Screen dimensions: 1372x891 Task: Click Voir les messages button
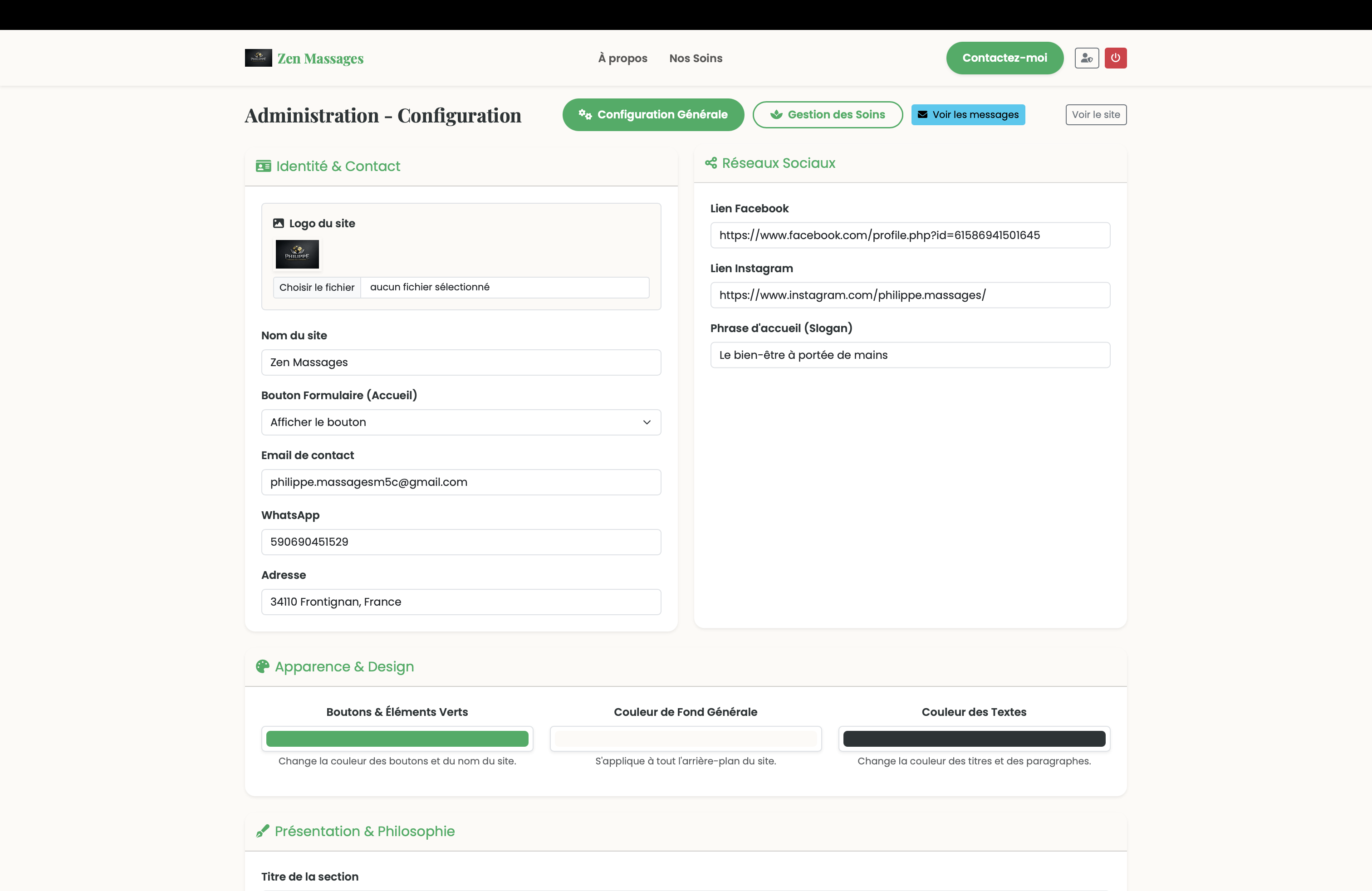point(968,115)
